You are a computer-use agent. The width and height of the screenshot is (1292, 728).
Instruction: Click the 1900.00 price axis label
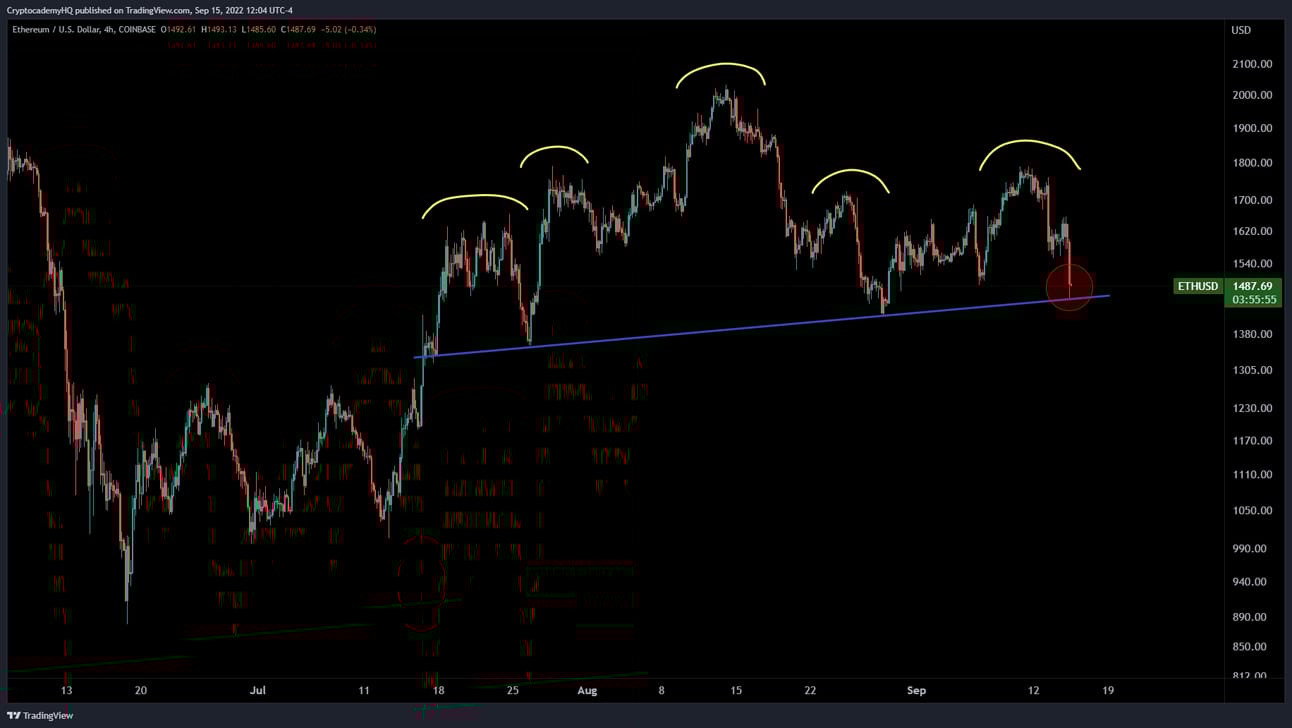[x=1252, y=128]
